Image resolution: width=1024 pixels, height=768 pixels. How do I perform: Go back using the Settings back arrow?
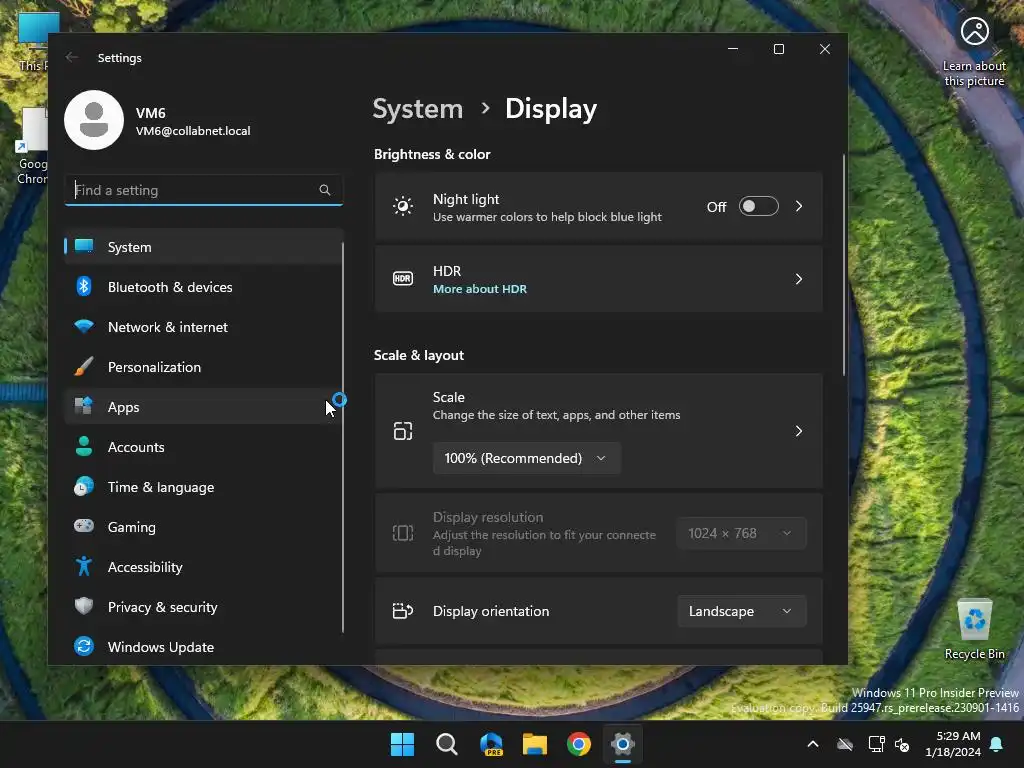pos(72,57)
